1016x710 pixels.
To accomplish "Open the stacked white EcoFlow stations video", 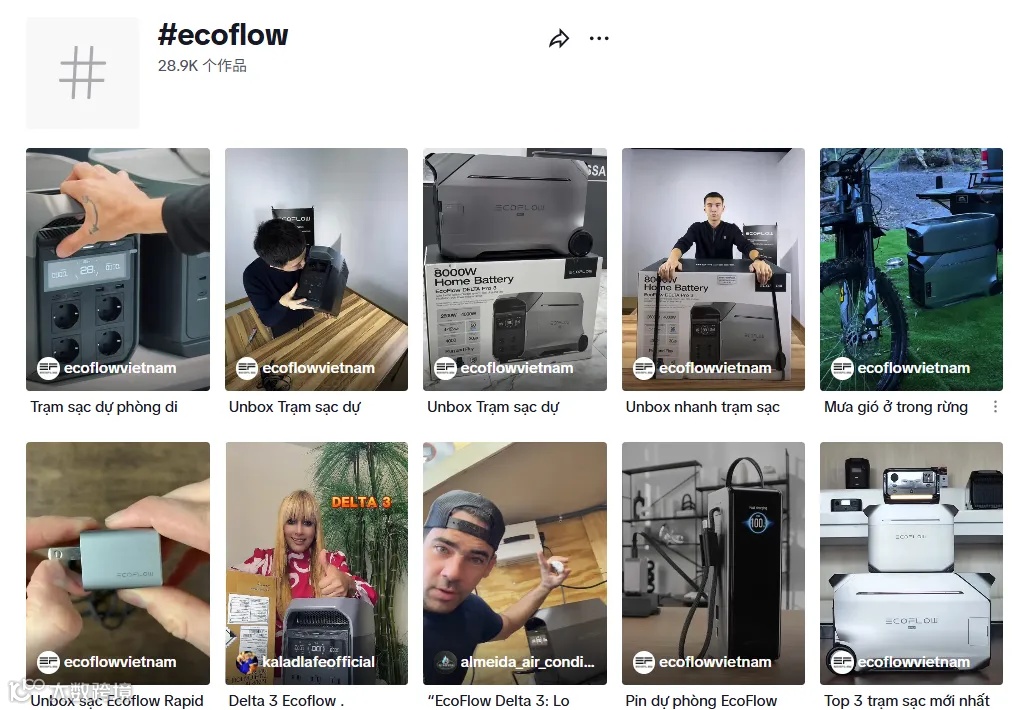I will coord(911,564).
